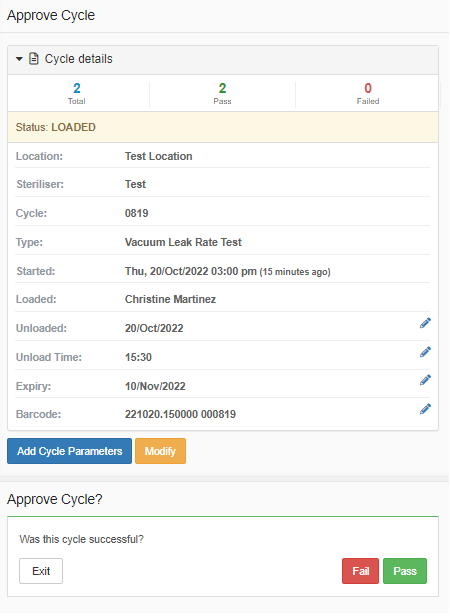Click the document icon beside Cycle details
The height and width of the screenshot is (616, 450).
pos(34,59)
